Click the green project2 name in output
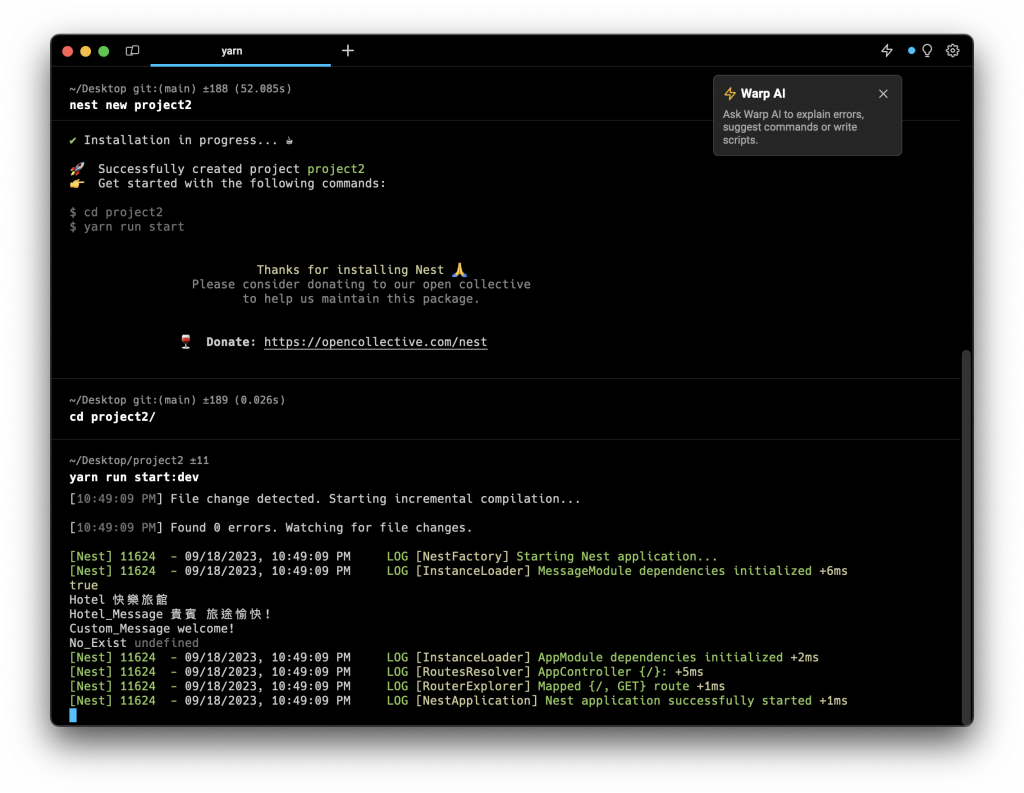This screenshot has height=793, width=1024. [336, 169]
